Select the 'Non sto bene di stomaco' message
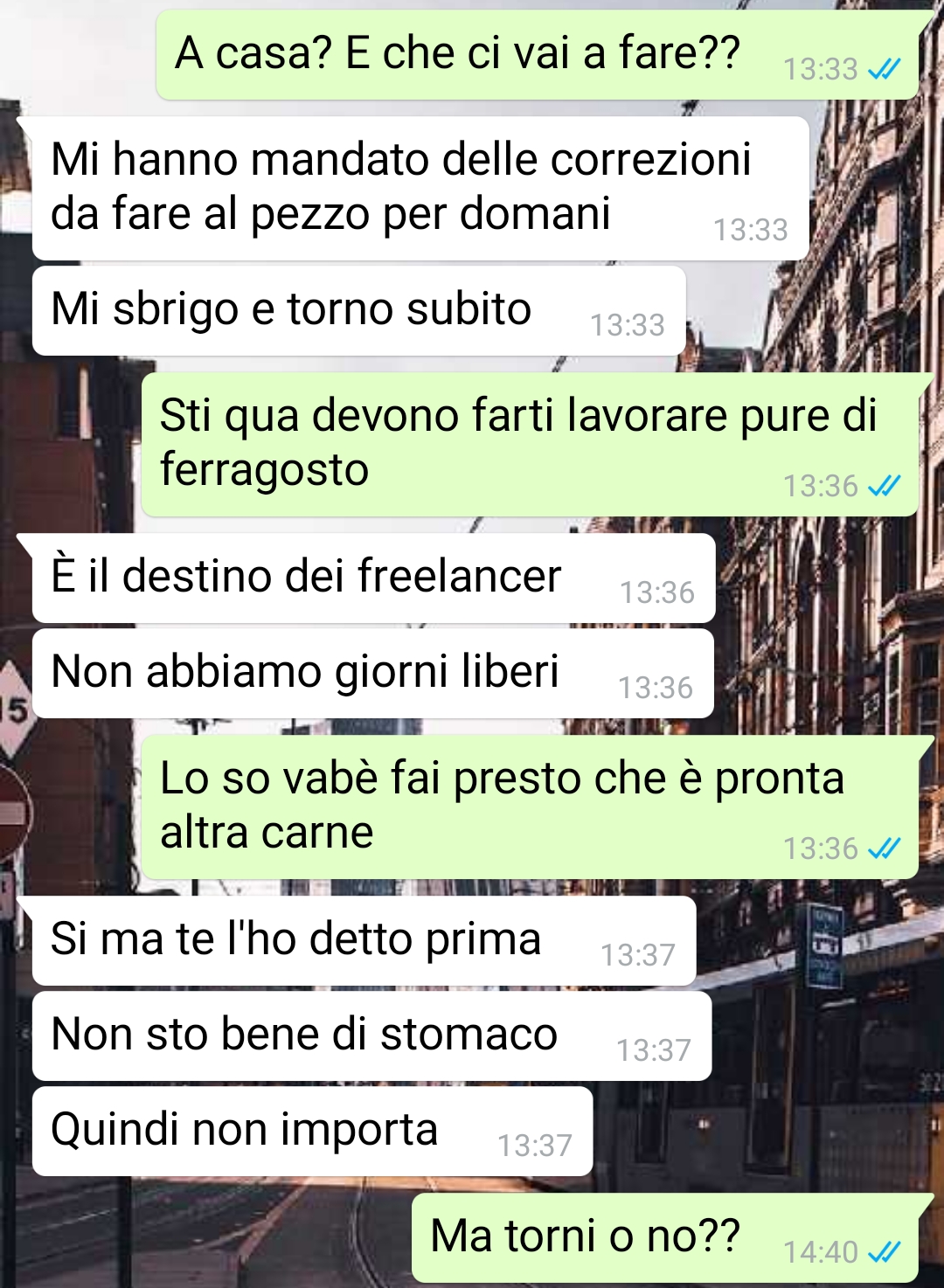 point(372,1036)
